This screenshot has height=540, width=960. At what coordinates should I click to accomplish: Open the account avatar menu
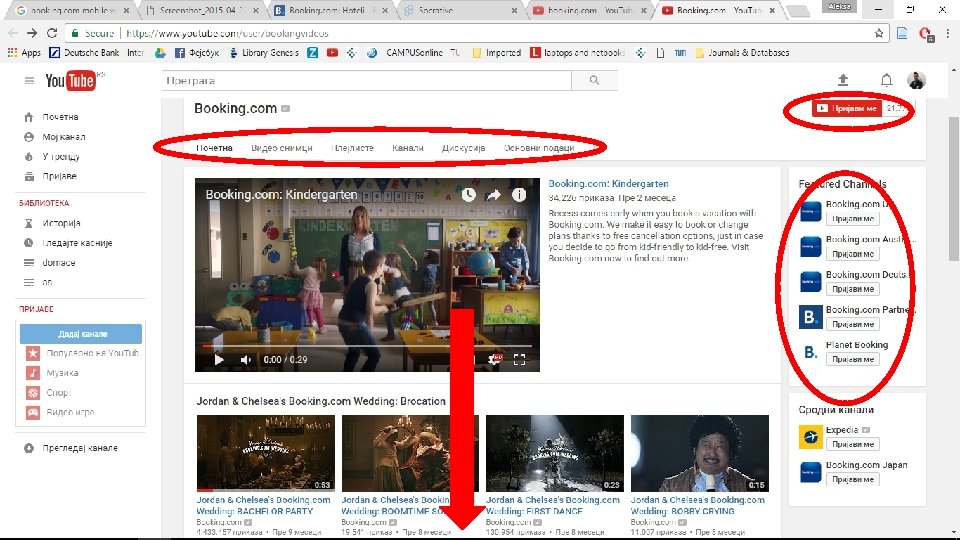click(916, 80)
